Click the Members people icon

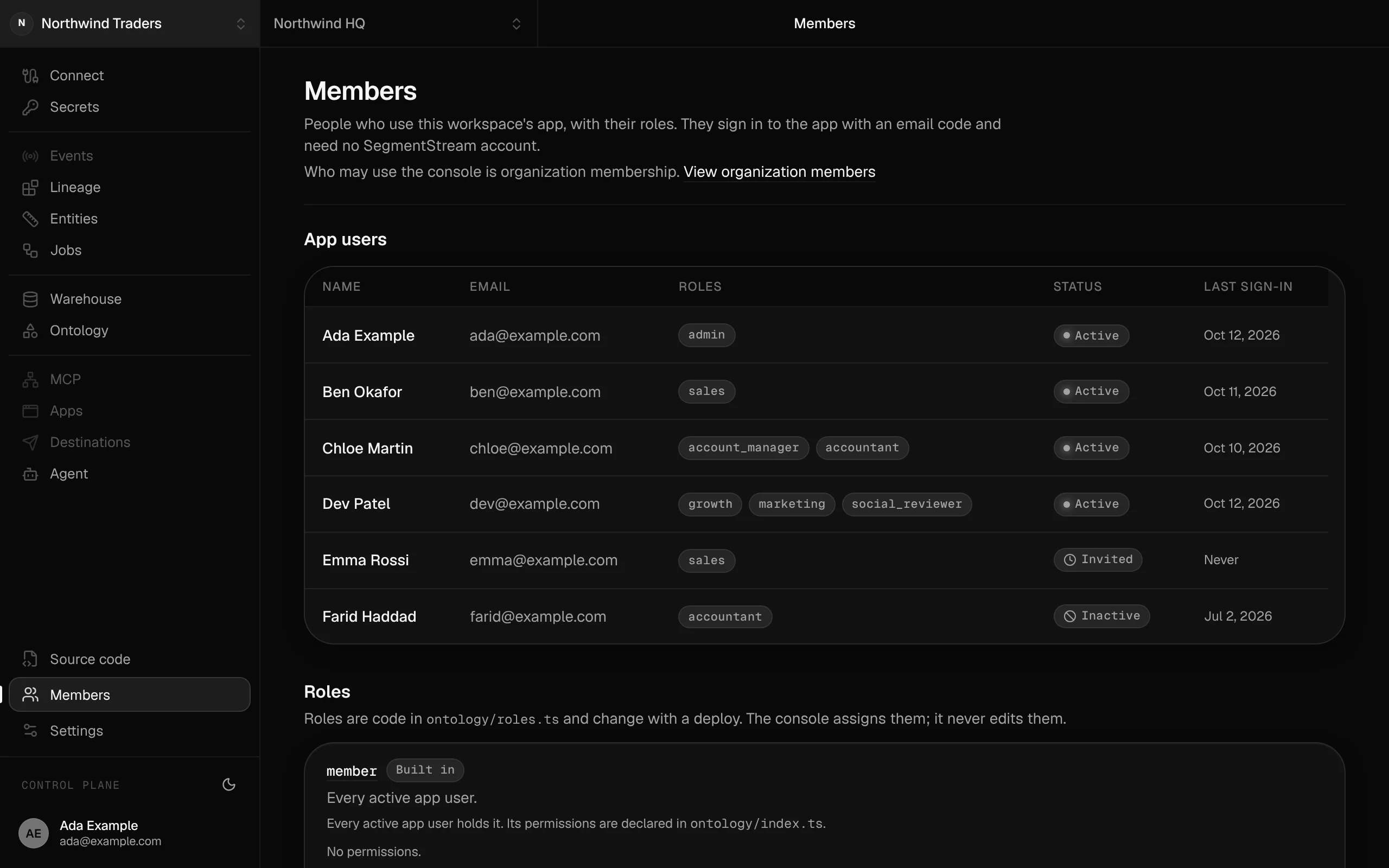tap(30, 694)
